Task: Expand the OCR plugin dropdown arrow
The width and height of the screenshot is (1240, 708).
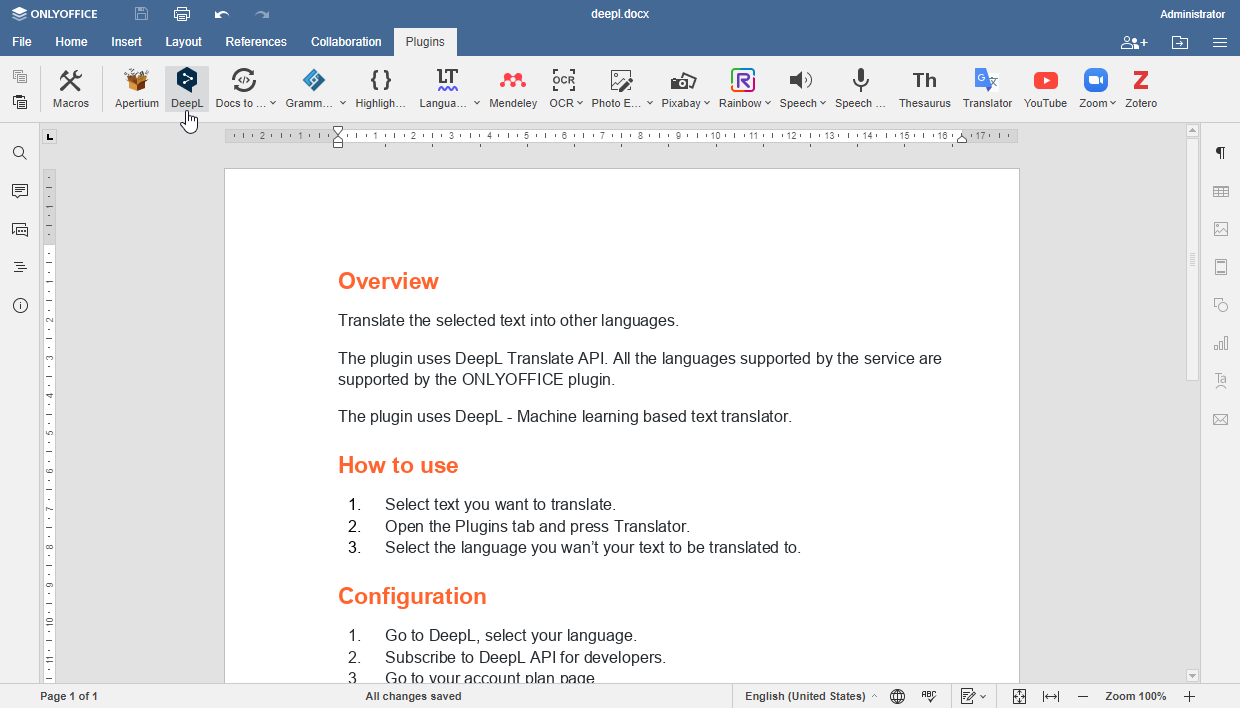Action: pyautogui.click(x=580, y=103)
